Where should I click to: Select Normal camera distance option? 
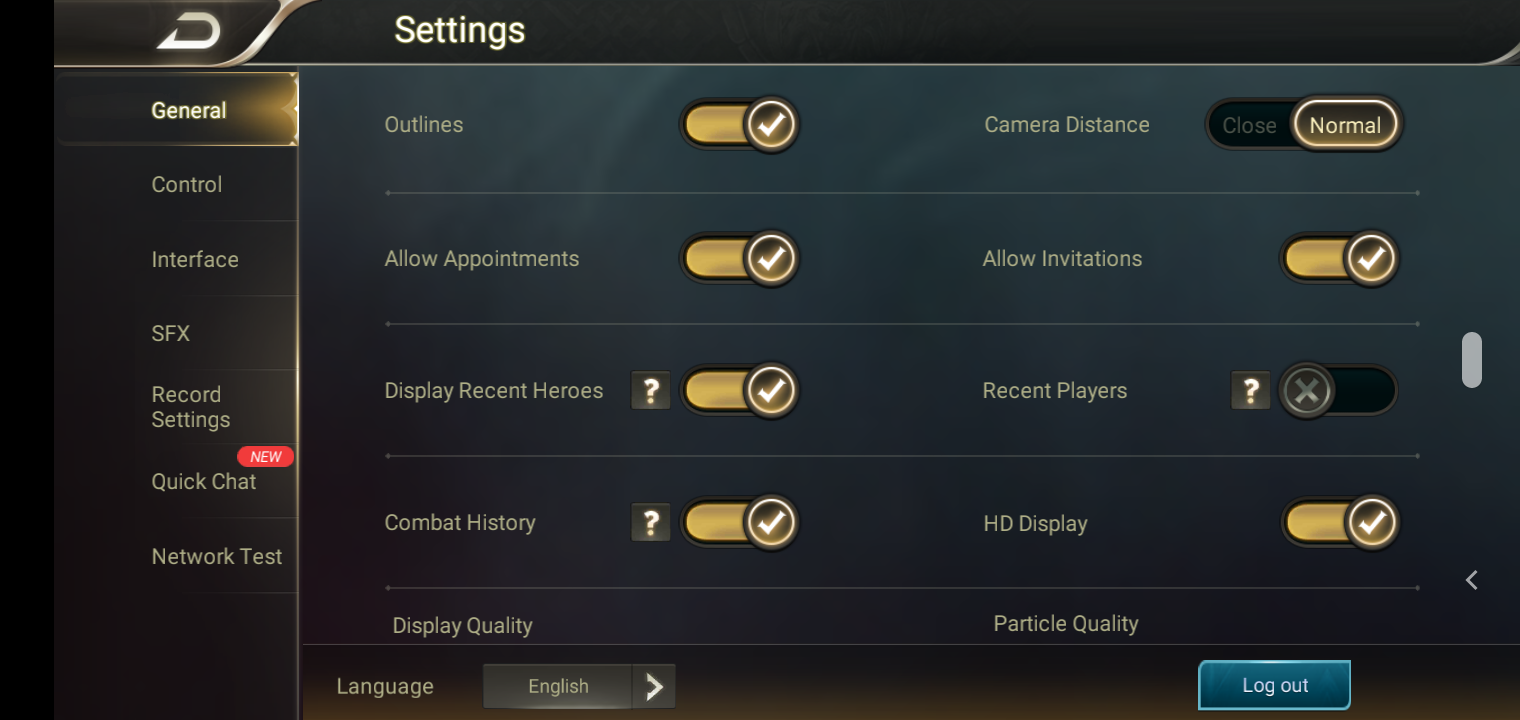[x=1345, y=126]
